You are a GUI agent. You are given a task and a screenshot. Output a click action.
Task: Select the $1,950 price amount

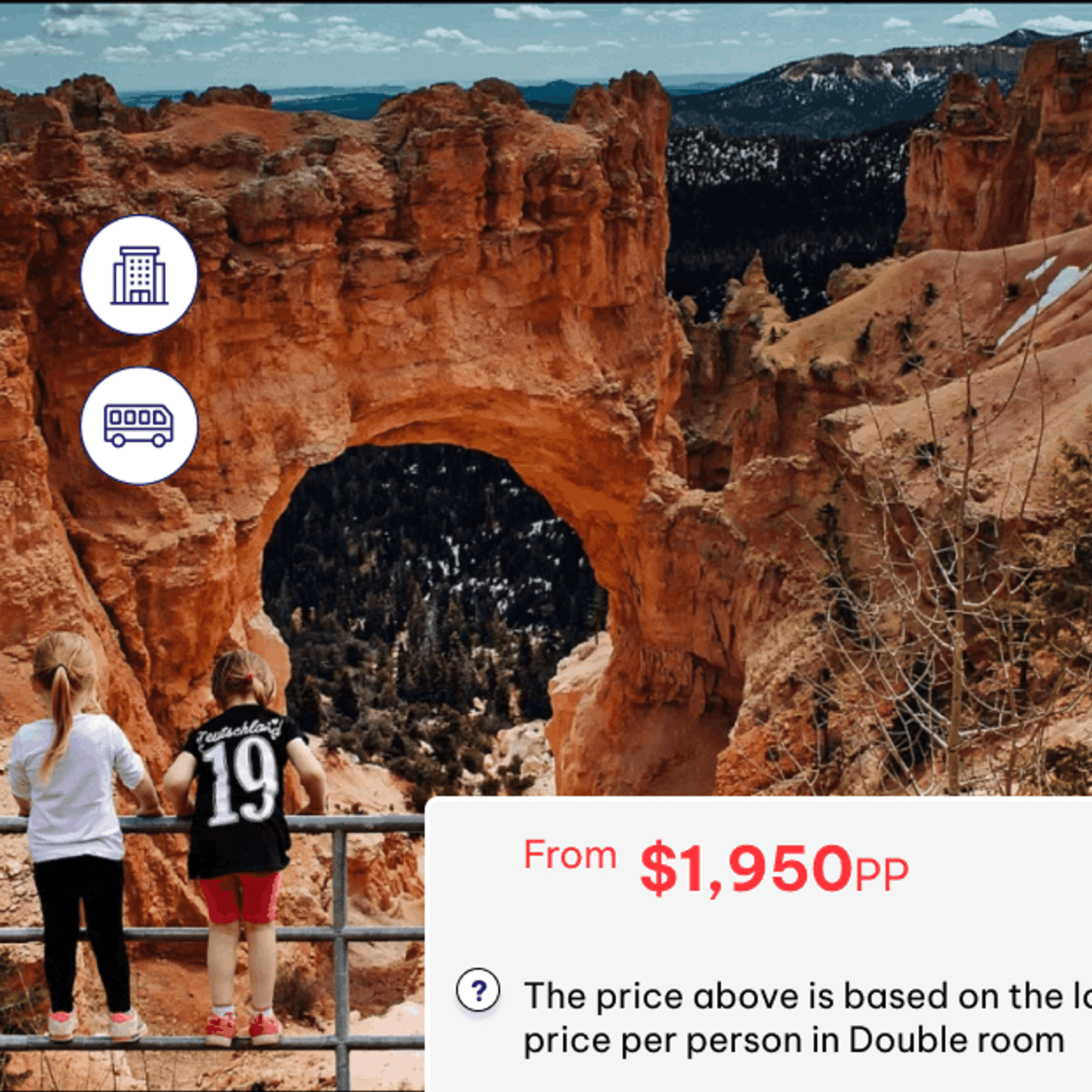pos(745,868)
